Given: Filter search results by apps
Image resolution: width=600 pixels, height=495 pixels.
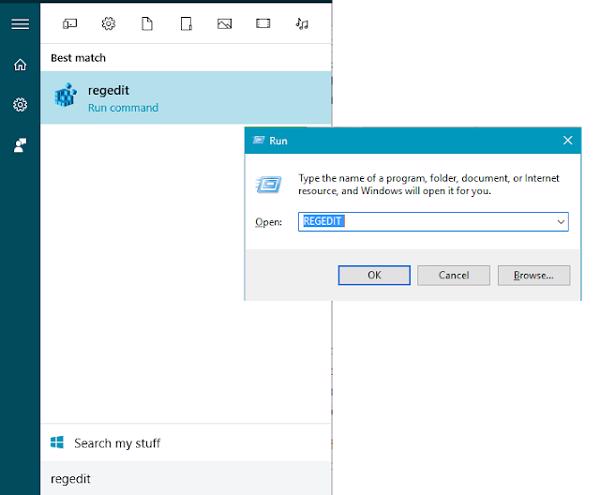Looking at the screenshot, I should coord(70,24).
